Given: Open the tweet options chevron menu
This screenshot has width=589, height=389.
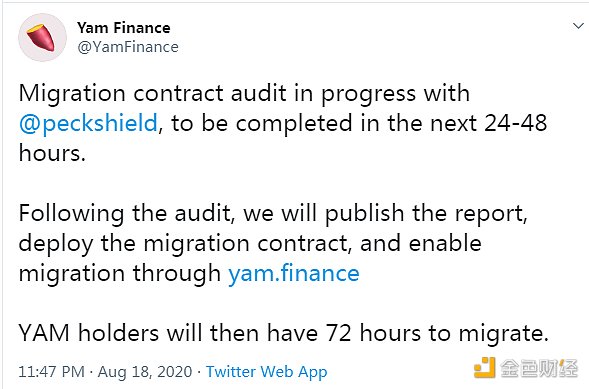Looking at the screenshot, I should [x=578, y=26].
